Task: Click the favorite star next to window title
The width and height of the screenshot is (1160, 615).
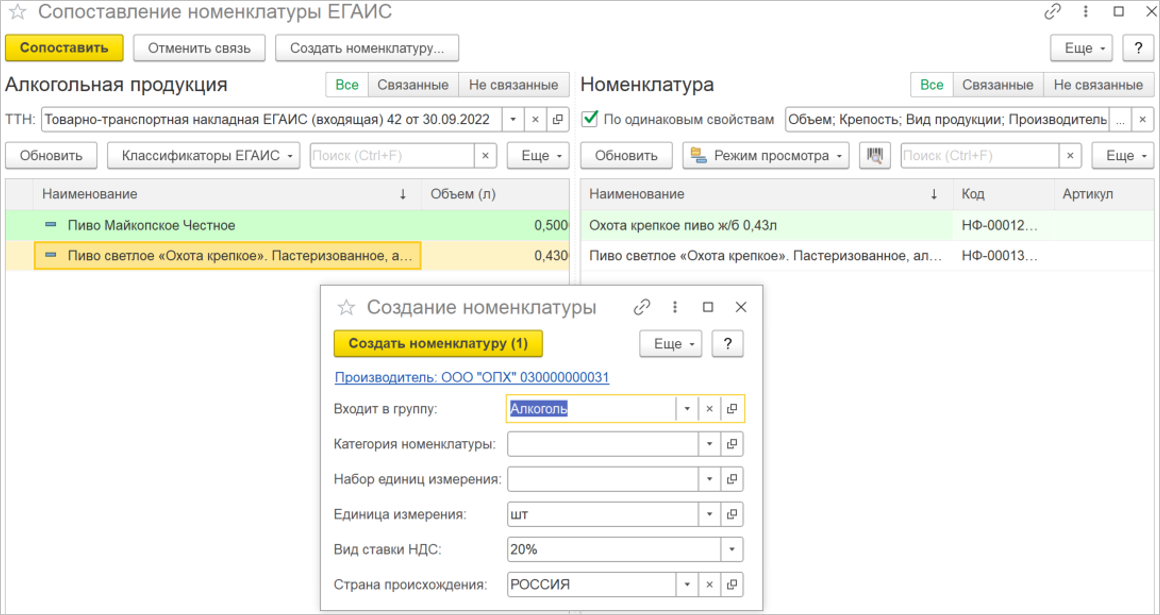Action: [x=17, y=13]
